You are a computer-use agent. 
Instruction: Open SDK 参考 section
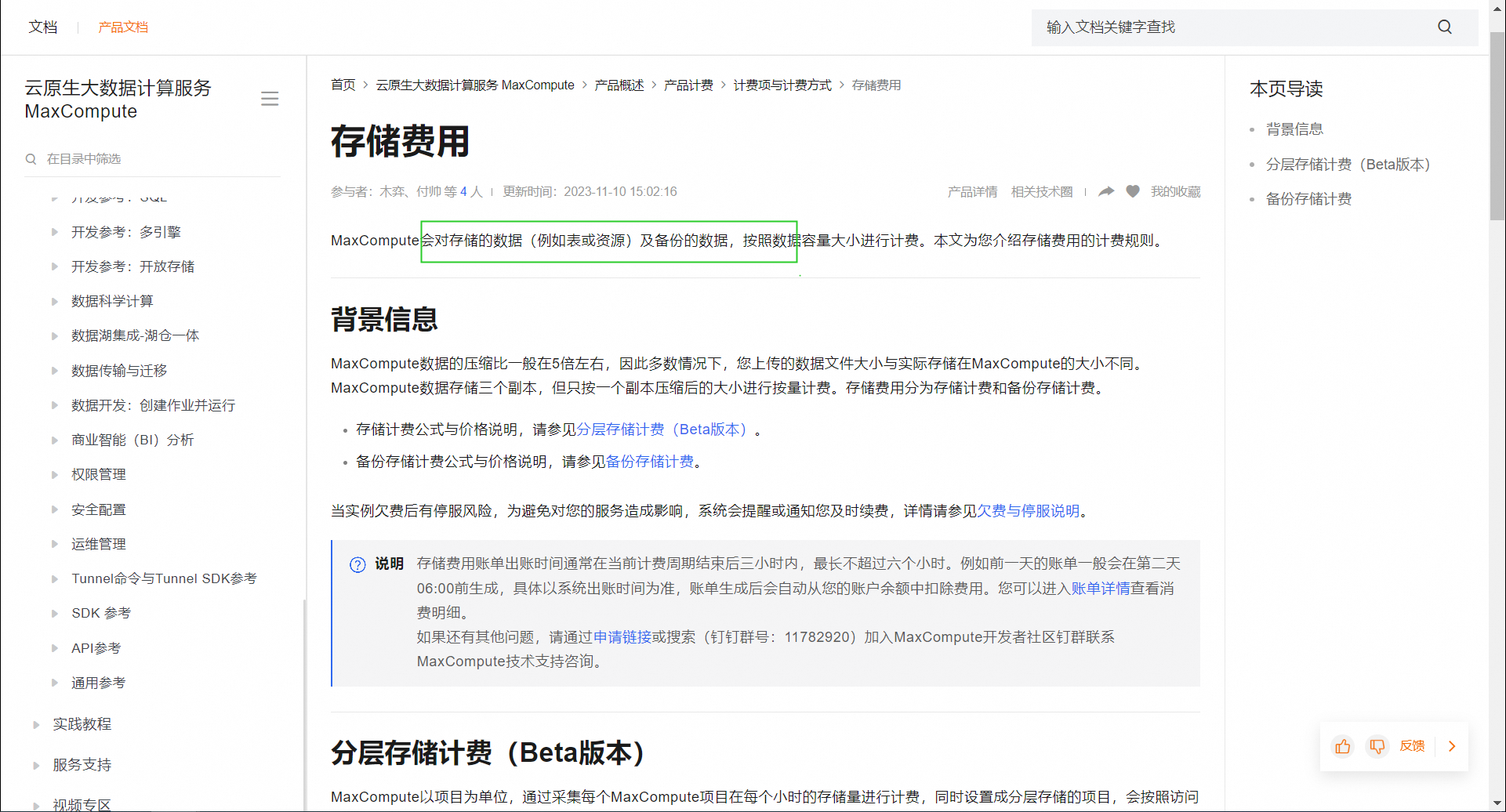(101, 613)
